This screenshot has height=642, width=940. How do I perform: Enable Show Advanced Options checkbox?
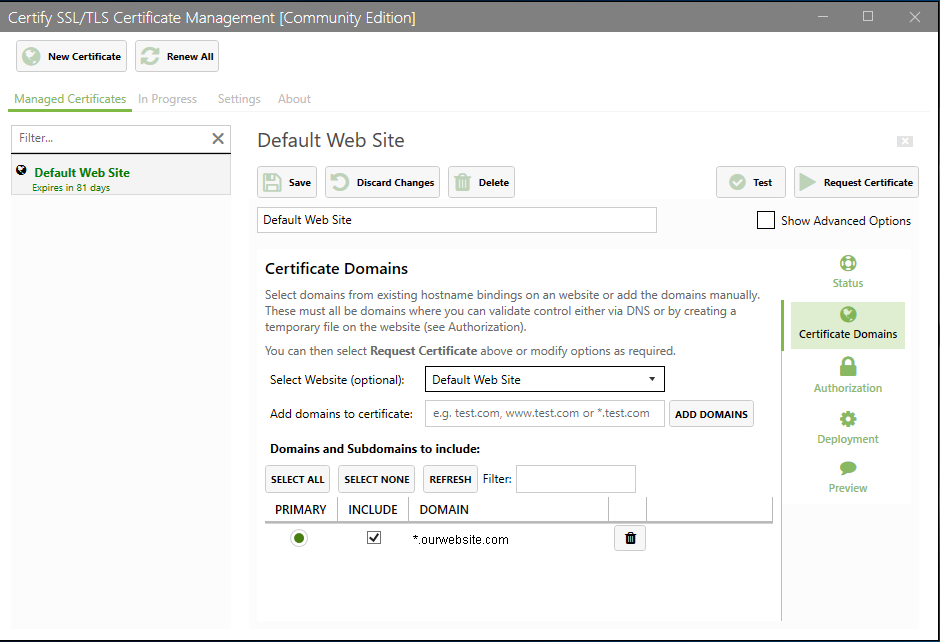766,220
